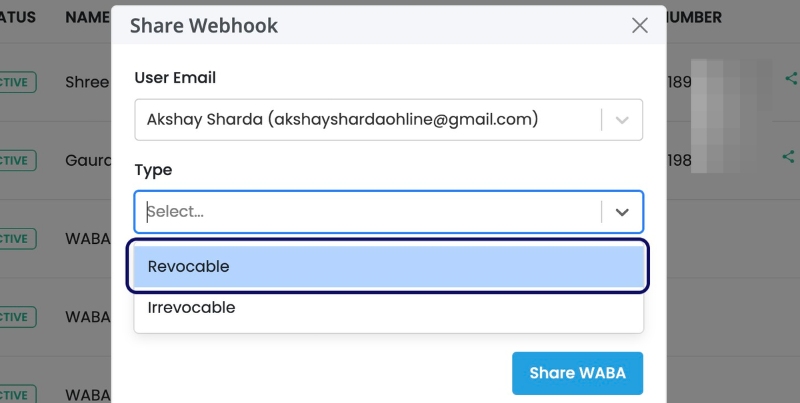Screen dimensions: 800x403
Task: Click the selected Akshay Sharda email value
Action: 342,119
